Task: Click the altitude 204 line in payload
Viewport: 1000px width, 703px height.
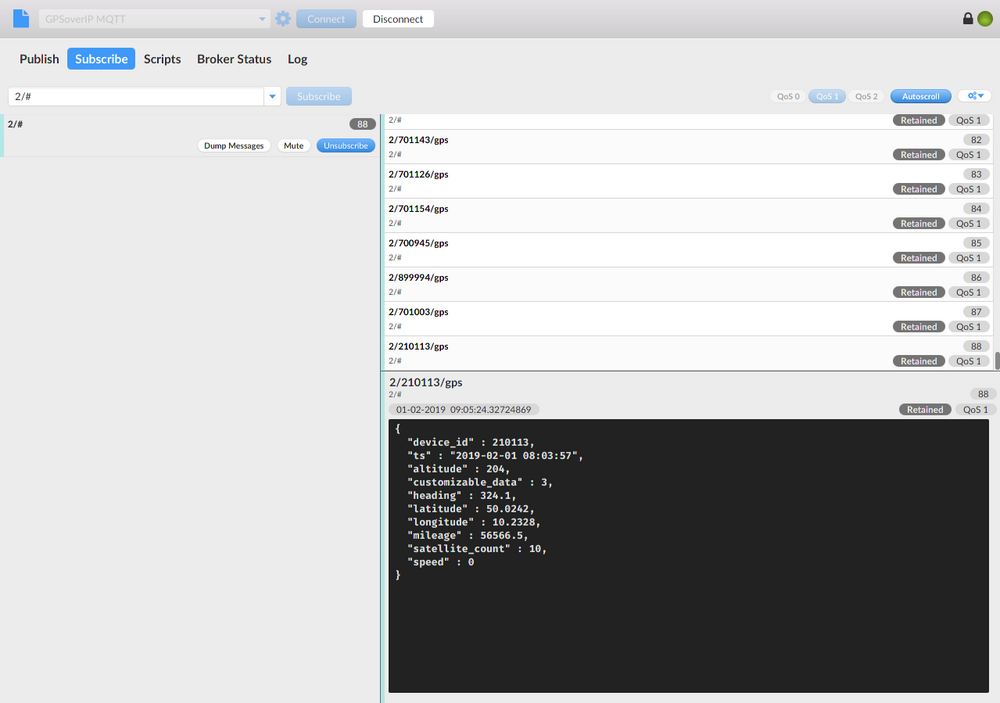Action: [459, 469]
